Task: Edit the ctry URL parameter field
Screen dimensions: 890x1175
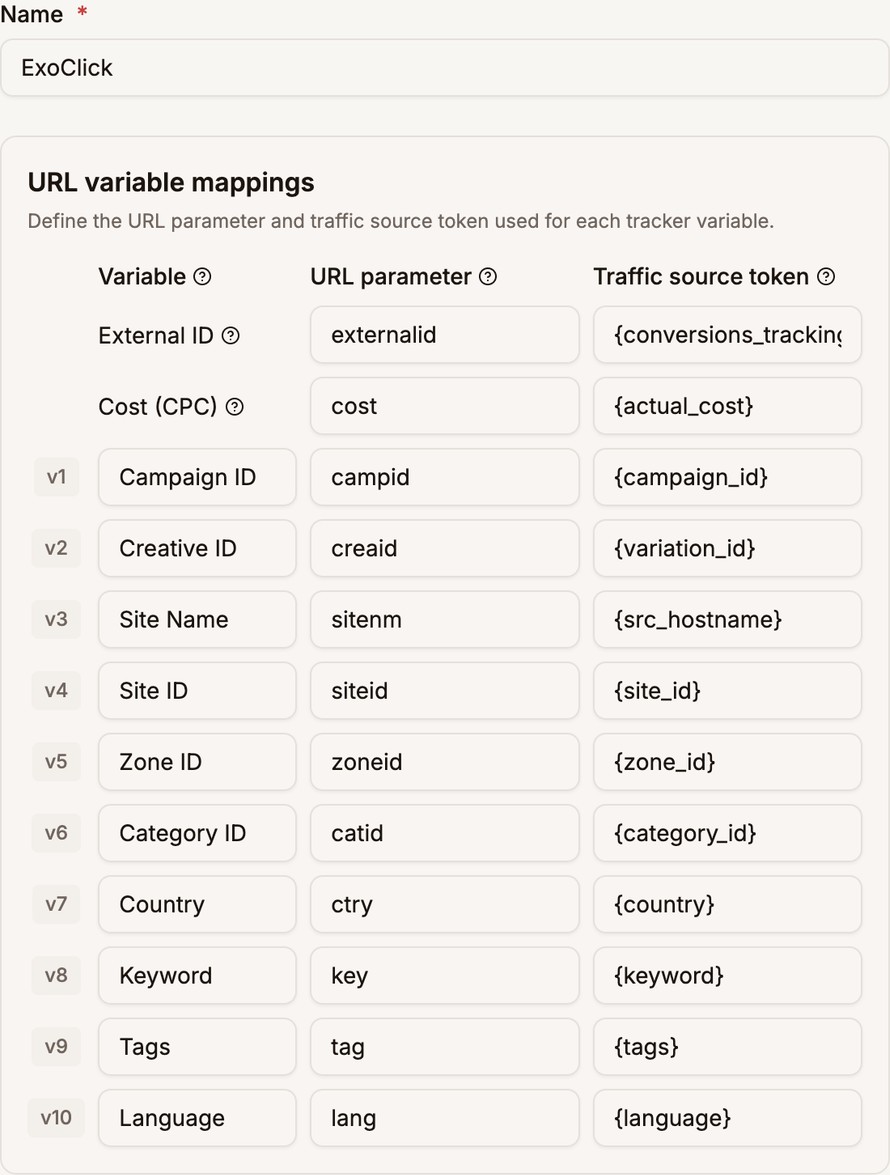Action: click(x=444, y=904)
